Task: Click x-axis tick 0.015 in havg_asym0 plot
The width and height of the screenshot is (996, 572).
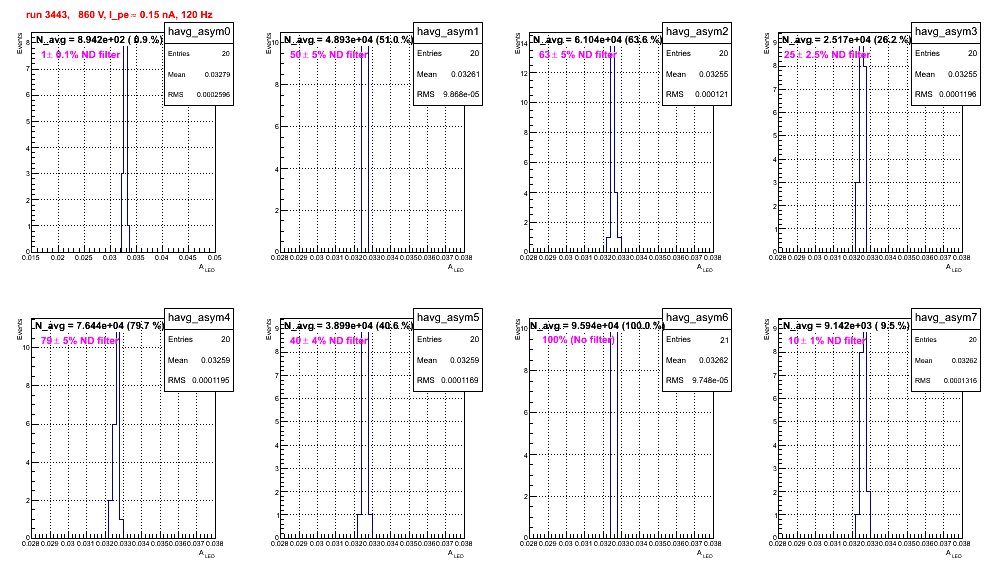Action: [x=31, y=258]
